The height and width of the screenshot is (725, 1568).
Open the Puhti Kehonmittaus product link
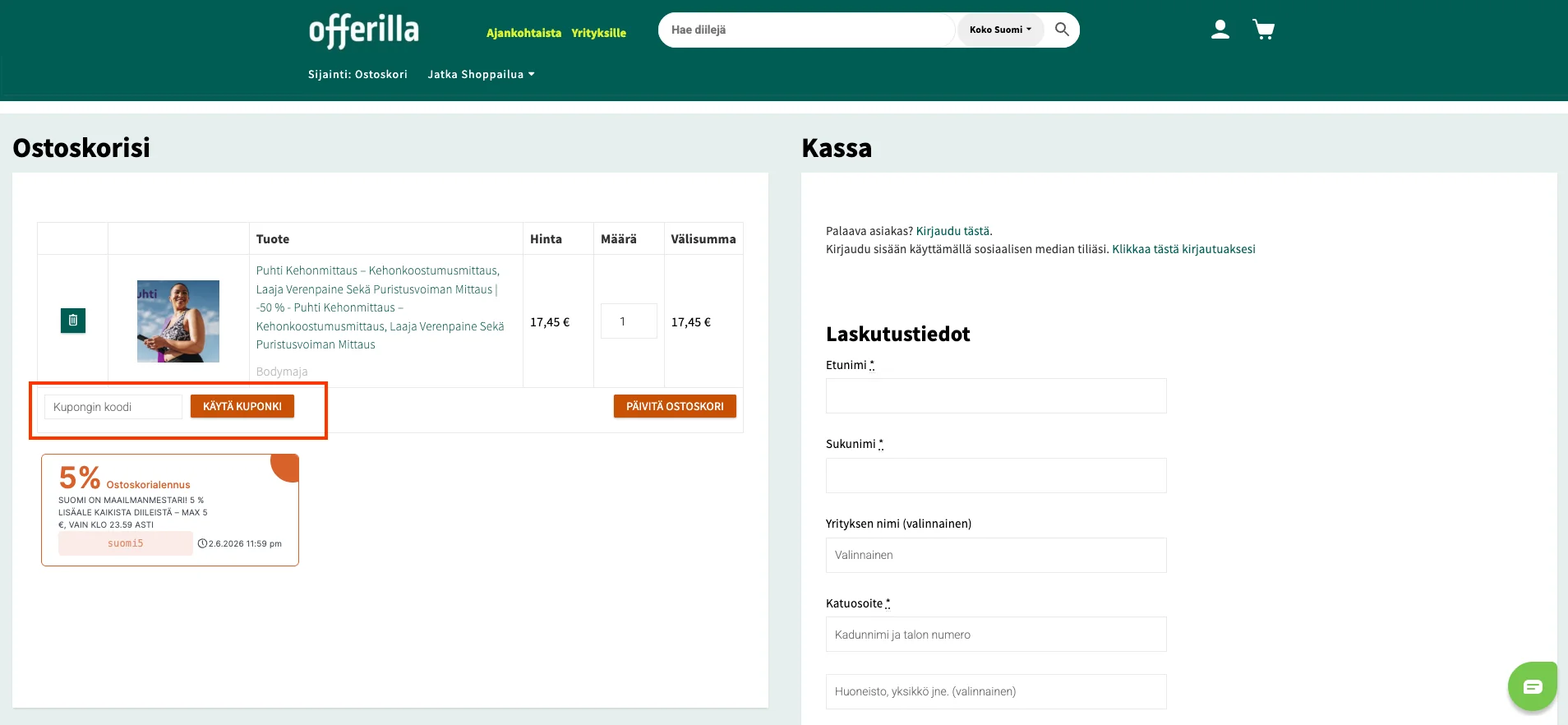pos(380,307)
